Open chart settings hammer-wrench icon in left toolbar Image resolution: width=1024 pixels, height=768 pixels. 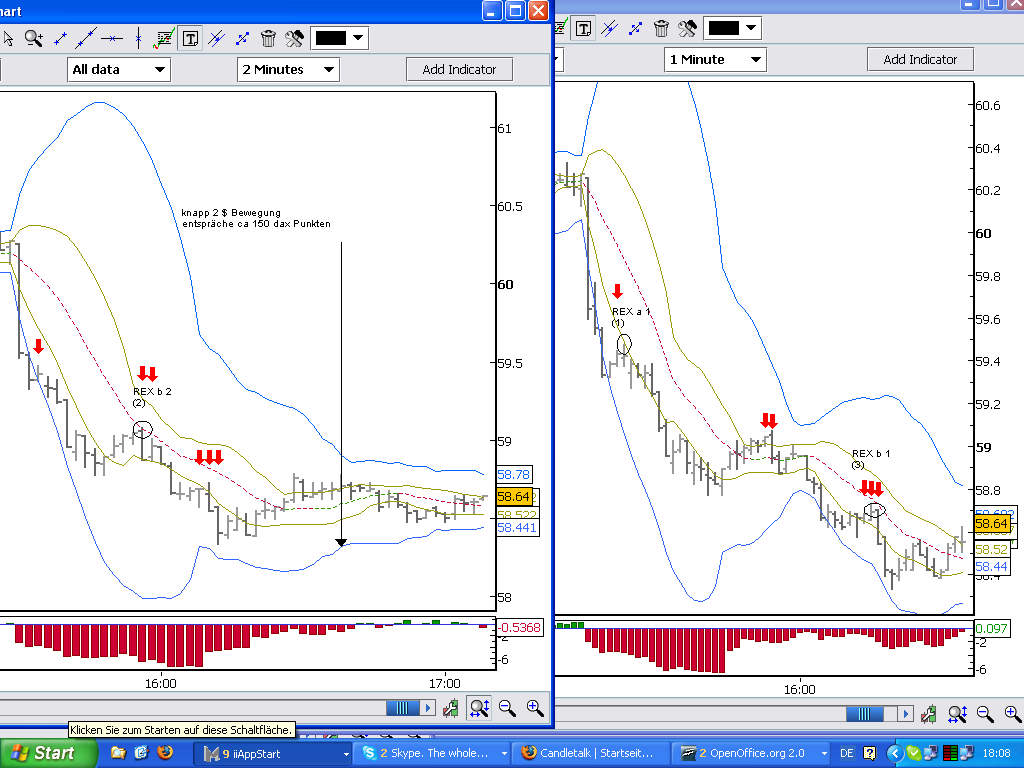point(294,39)
